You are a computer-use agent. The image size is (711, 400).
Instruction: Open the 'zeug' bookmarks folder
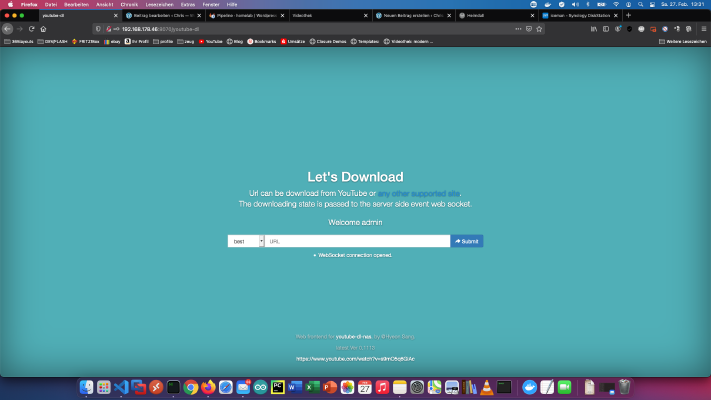click(x=186, y=42)
